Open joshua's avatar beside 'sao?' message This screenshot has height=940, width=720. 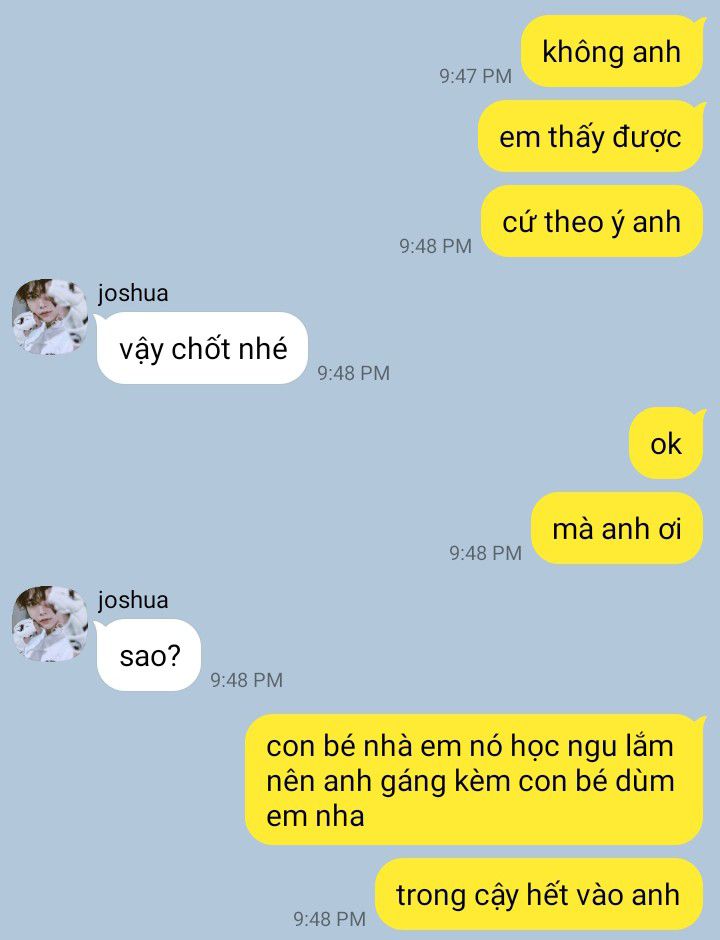(x=50, y=623)
